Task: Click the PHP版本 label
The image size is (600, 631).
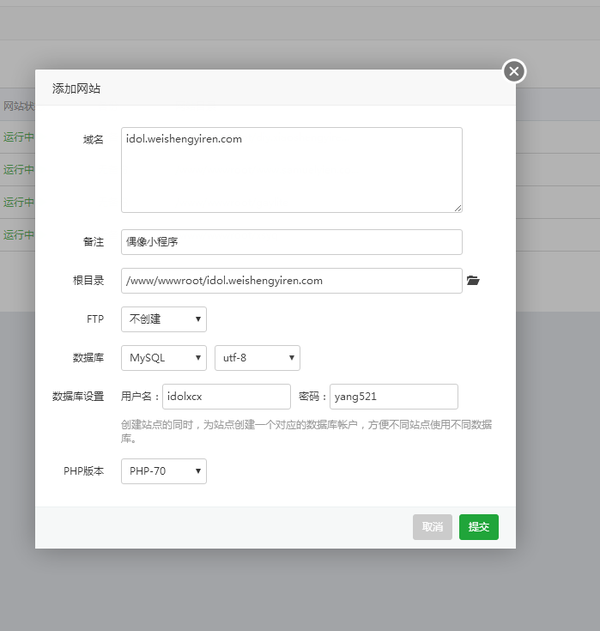Action: tap(83, 471)
